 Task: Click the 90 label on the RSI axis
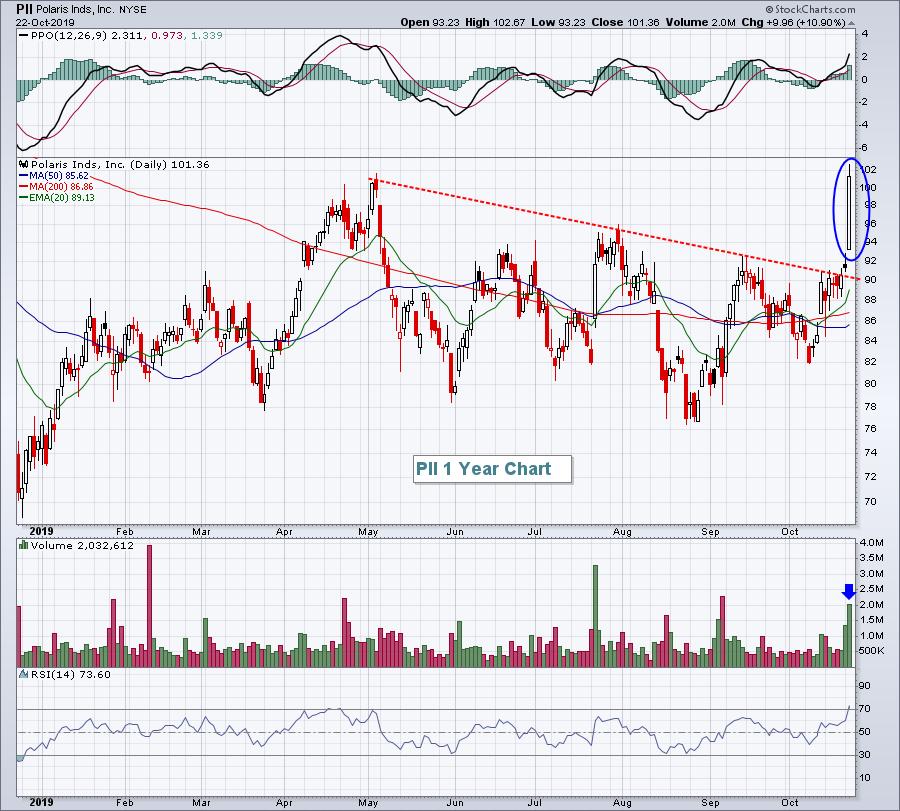[864, 686]
